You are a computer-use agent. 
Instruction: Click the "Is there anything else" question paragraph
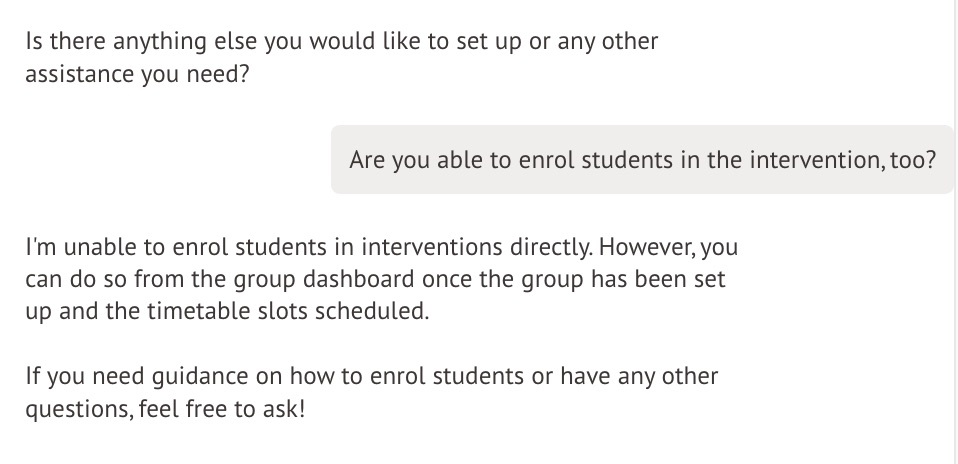(341, 59)
